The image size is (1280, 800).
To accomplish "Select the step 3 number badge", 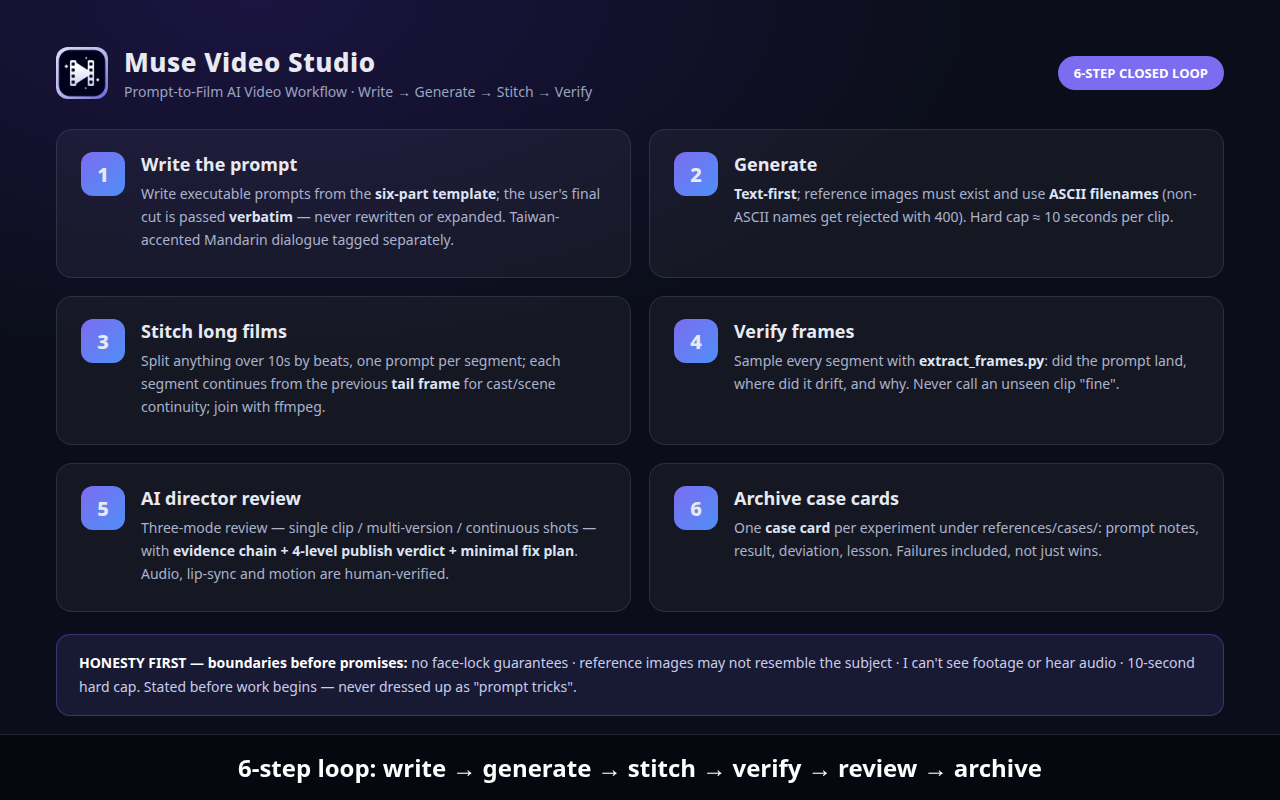I will click(x=103, y=342).
